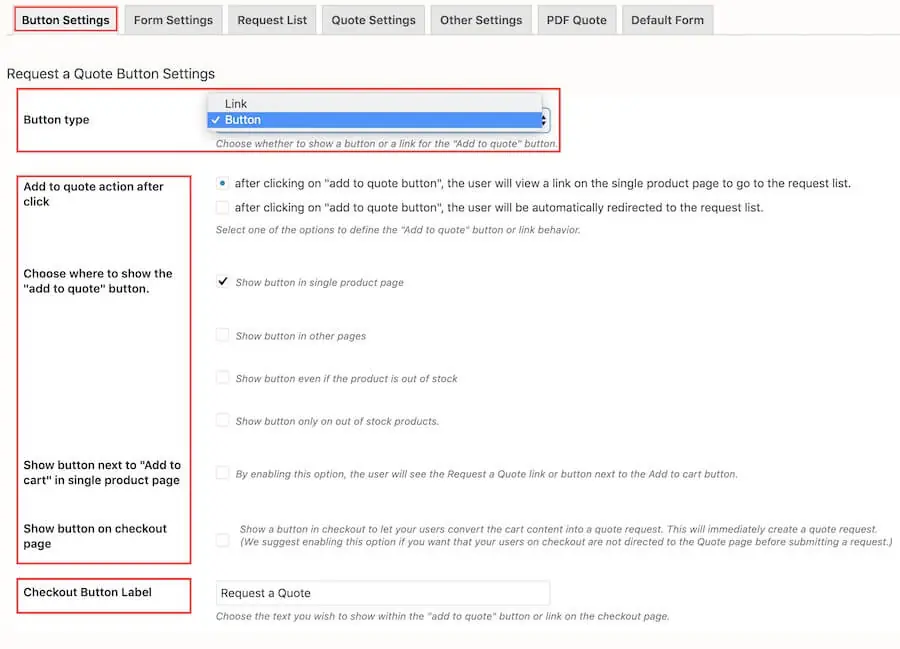
Task: Enable Show button even if out of stock
Action: pyautogui.click(x=222, y=378)
